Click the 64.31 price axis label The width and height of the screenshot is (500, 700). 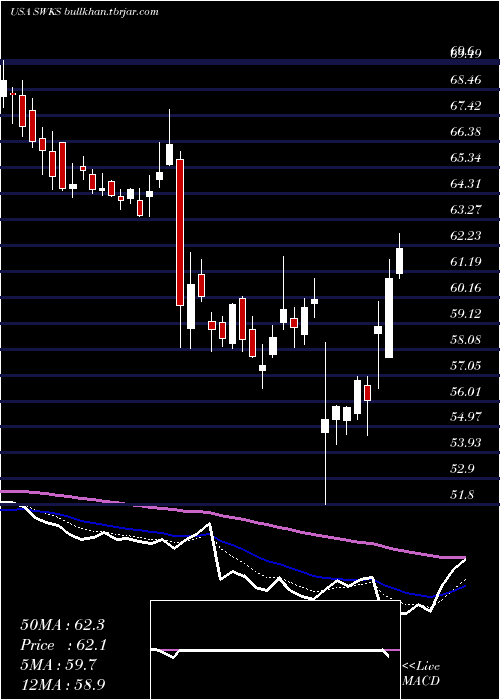[x=466, y=183]
